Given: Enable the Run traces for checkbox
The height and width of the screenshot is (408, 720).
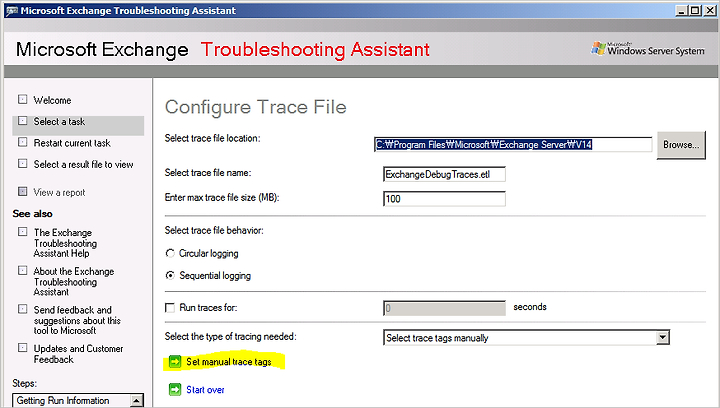Looking at the screenshot, I should 170,307.
